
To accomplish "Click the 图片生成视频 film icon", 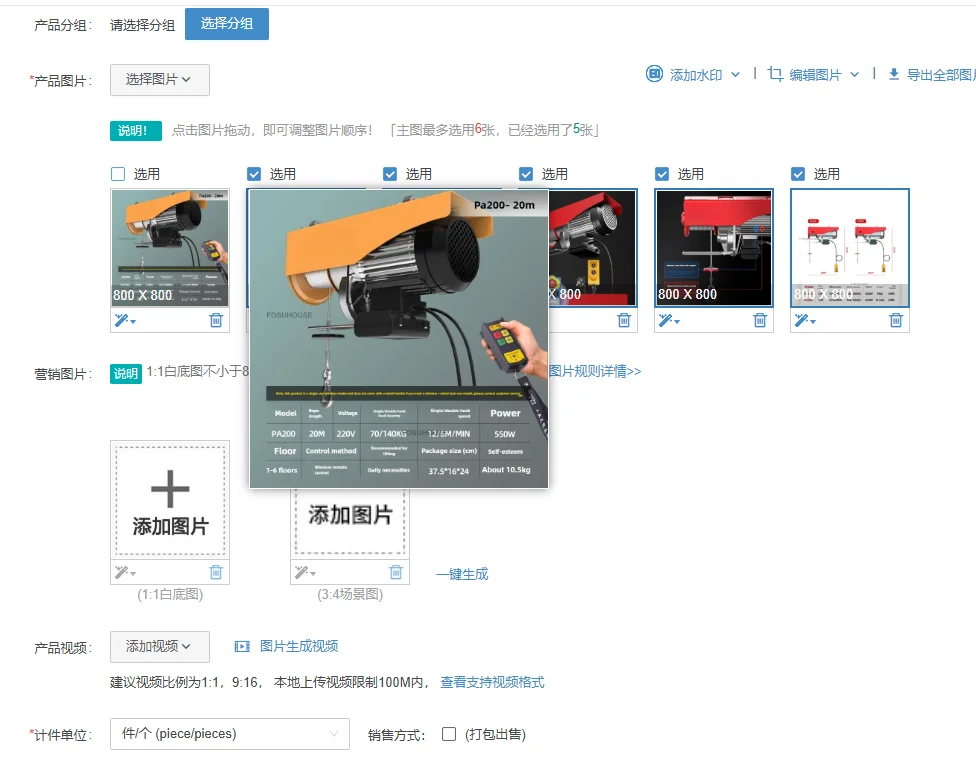I will pos(242,647).
